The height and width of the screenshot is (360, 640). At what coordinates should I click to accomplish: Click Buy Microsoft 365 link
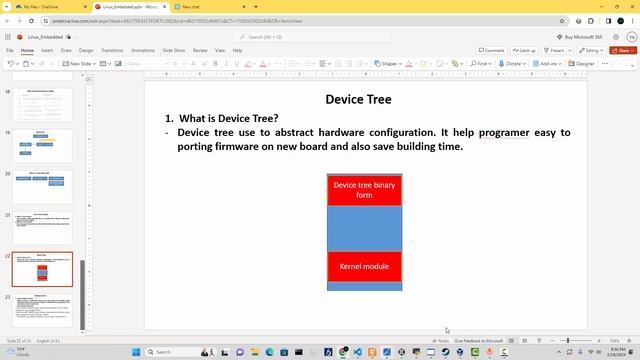click(580, 37)
